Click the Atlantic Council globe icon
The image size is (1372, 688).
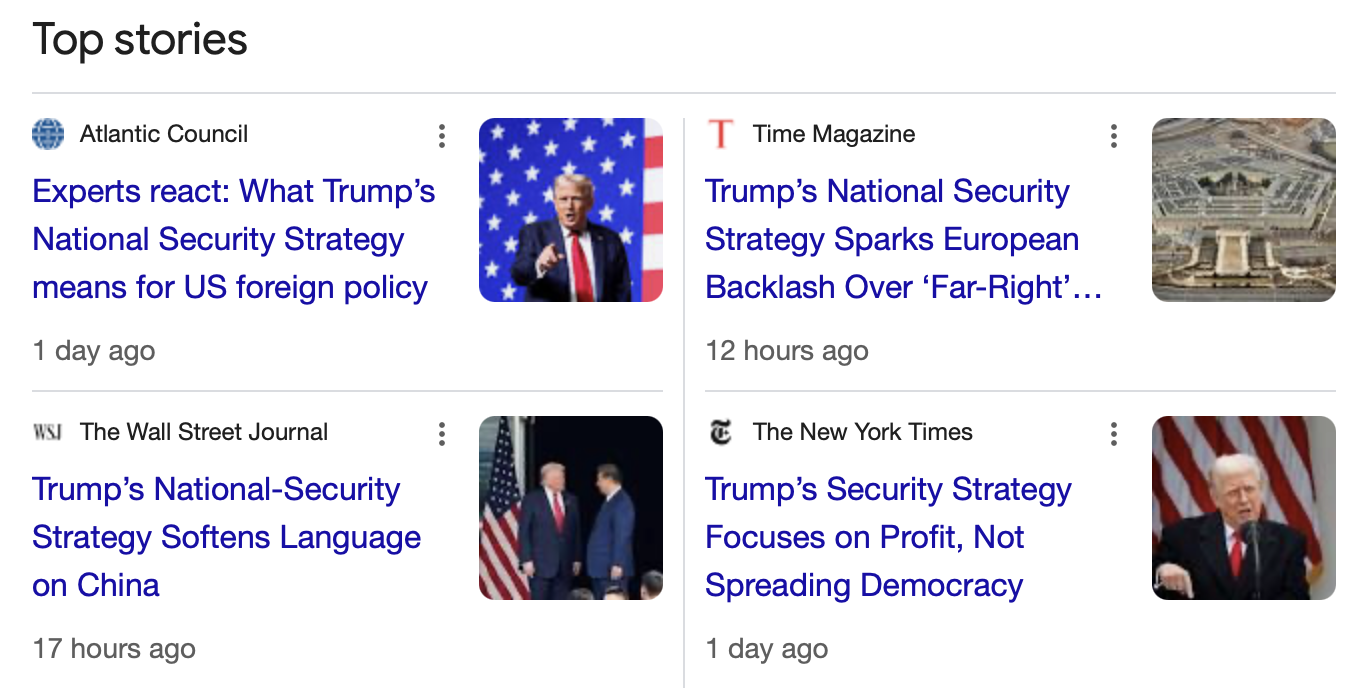click(48, 134)
